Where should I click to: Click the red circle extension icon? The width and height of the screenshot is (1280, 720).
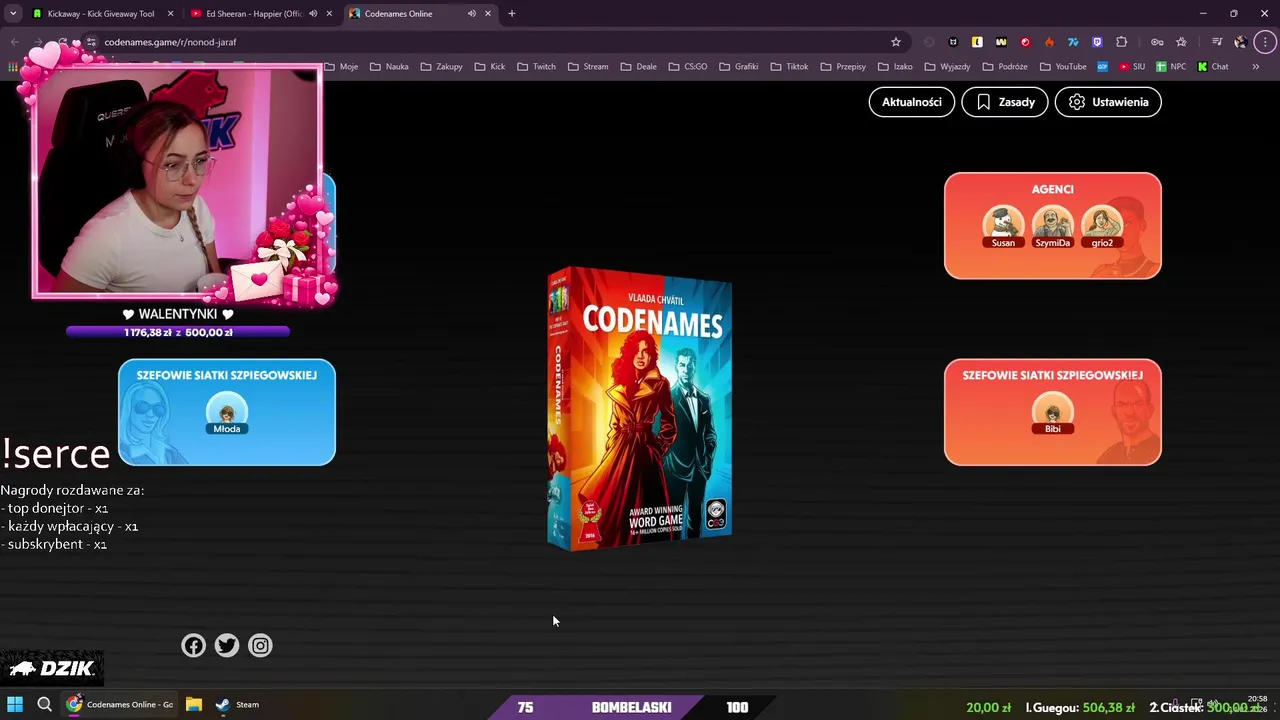coord(1025,42)
